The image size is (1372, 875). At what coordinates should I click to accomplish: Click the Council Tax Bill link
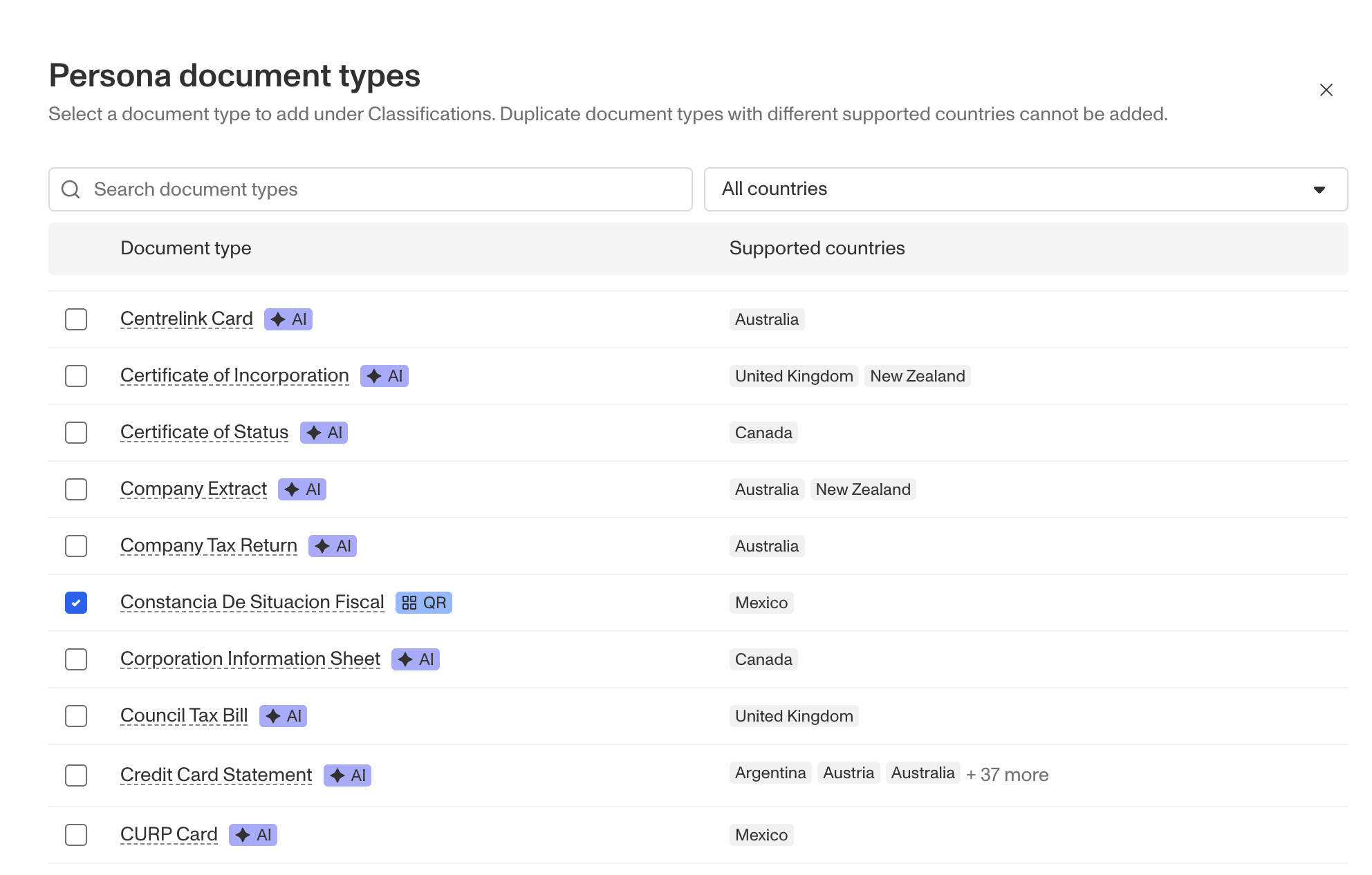coord(184,715)
